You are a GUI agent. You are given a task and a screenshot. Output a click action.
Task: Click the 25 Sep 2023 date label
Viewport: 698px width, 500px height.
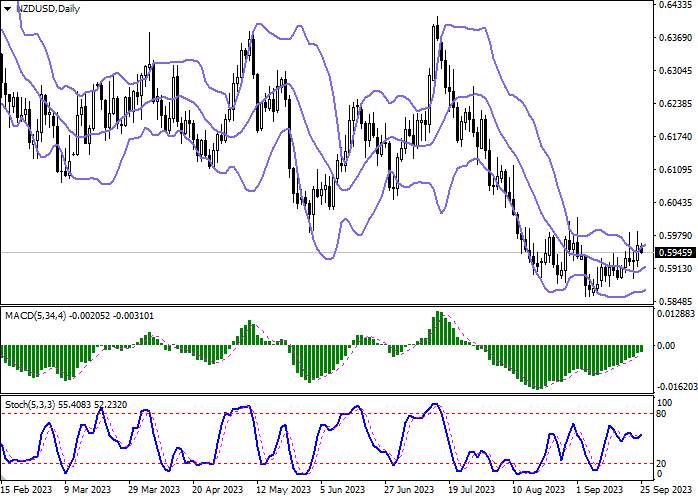point(666,490)
